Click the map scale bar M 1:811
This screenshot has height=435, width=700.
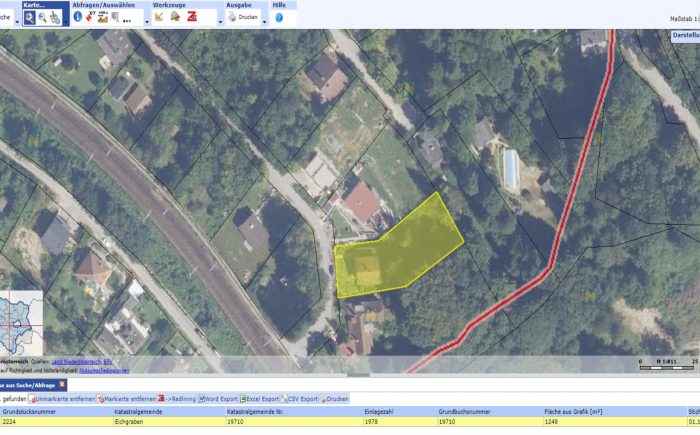tap(667, 364)
